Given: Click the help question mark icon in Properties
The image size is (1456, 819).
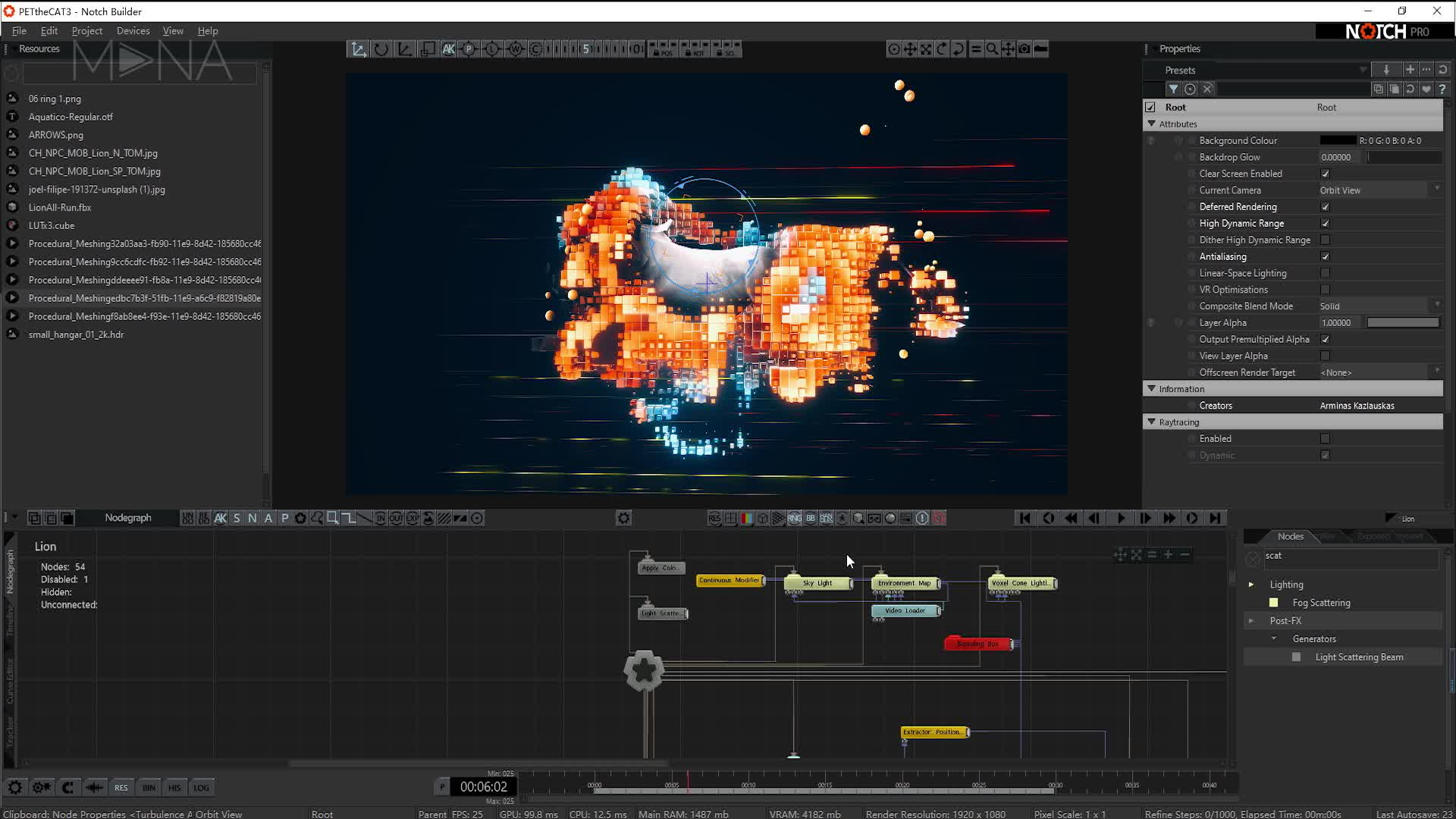Looking at the screenshot, I should [1442, 89].
